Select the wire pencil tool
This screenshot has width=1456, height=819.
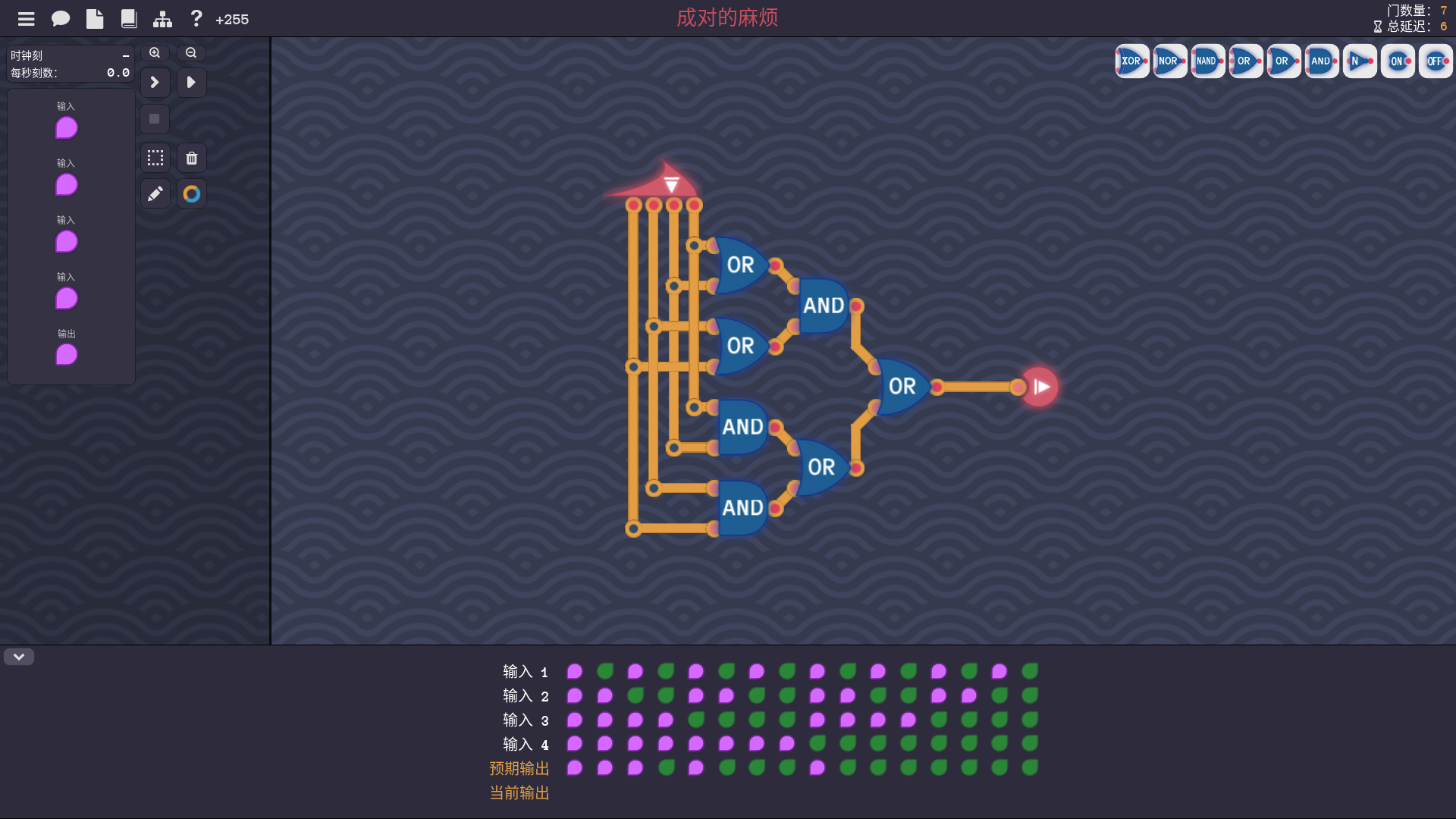[155, 194]
